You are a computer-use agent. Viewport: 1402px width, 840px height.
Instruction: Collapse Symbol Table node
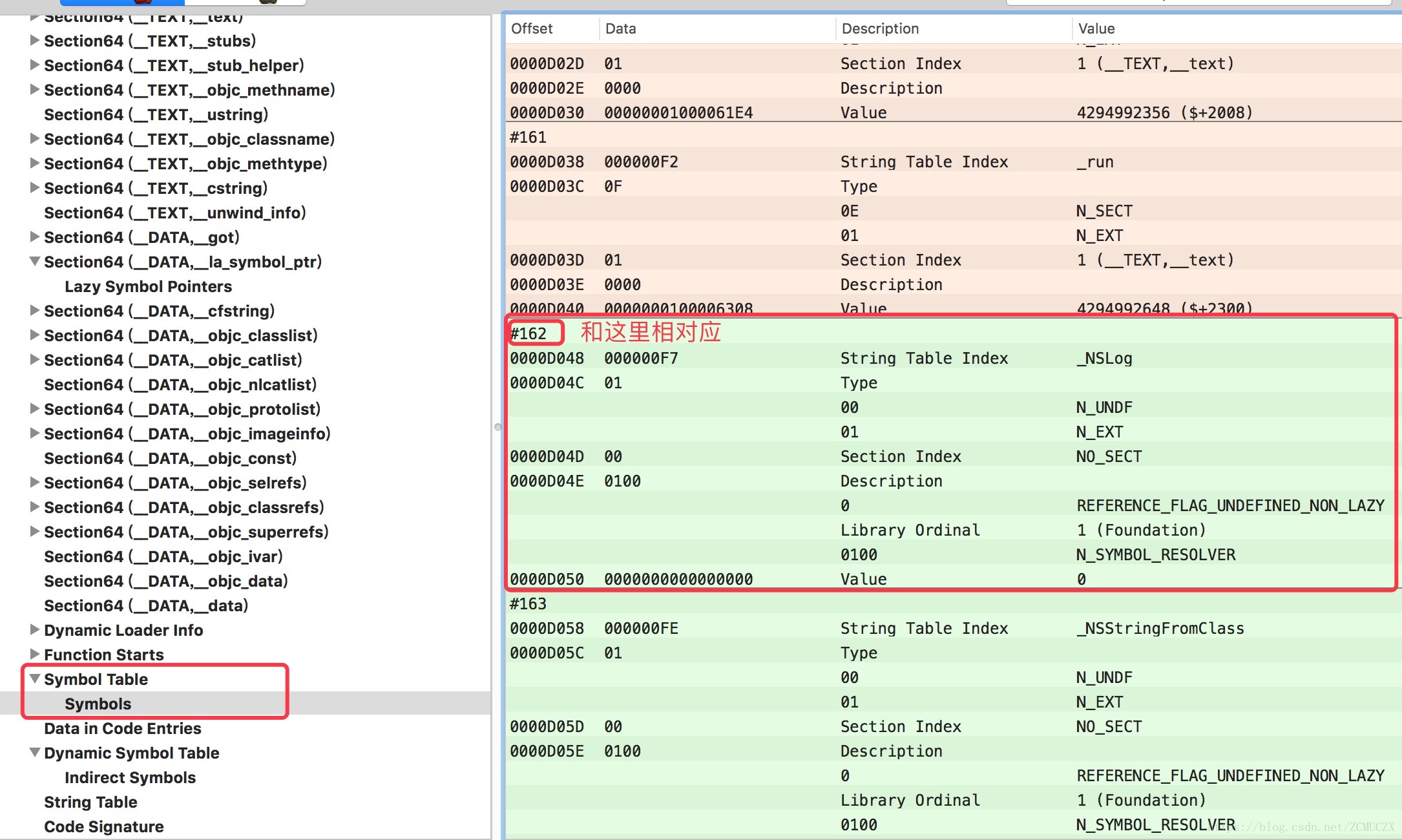[x=35, y=678]
